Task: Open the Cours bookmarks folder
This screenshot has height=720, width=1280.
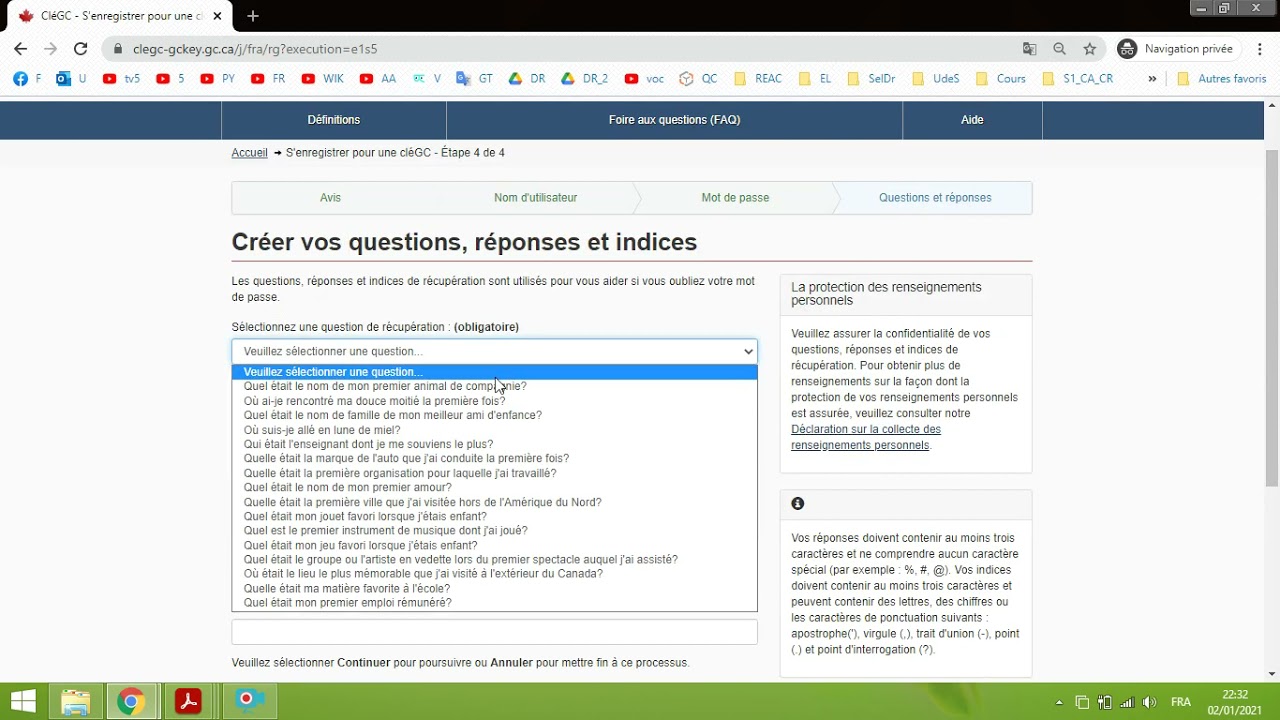Action: coord(1000,79)
